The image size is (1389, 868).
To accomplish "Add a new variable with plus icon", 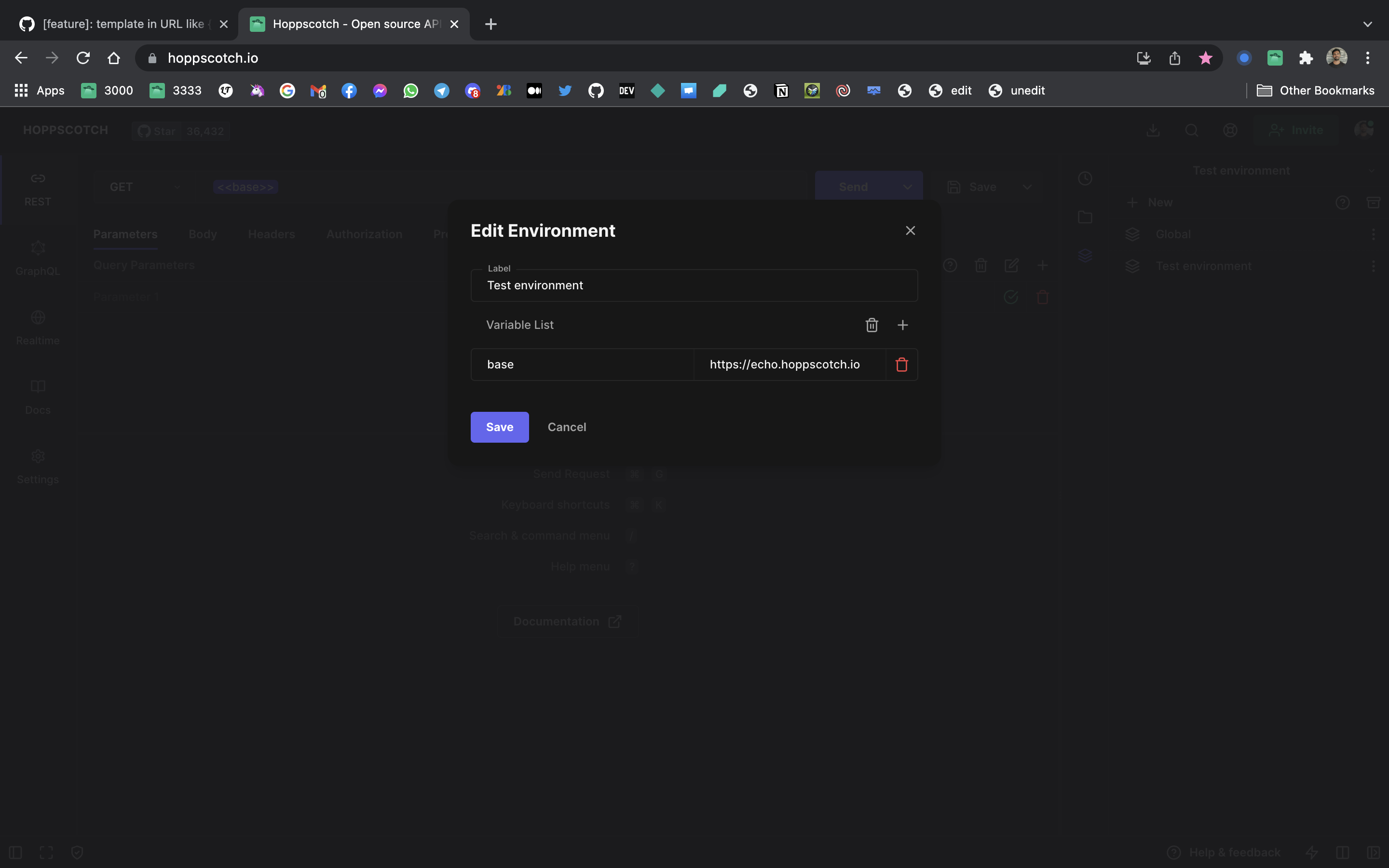I will click(x=902, y=325).
